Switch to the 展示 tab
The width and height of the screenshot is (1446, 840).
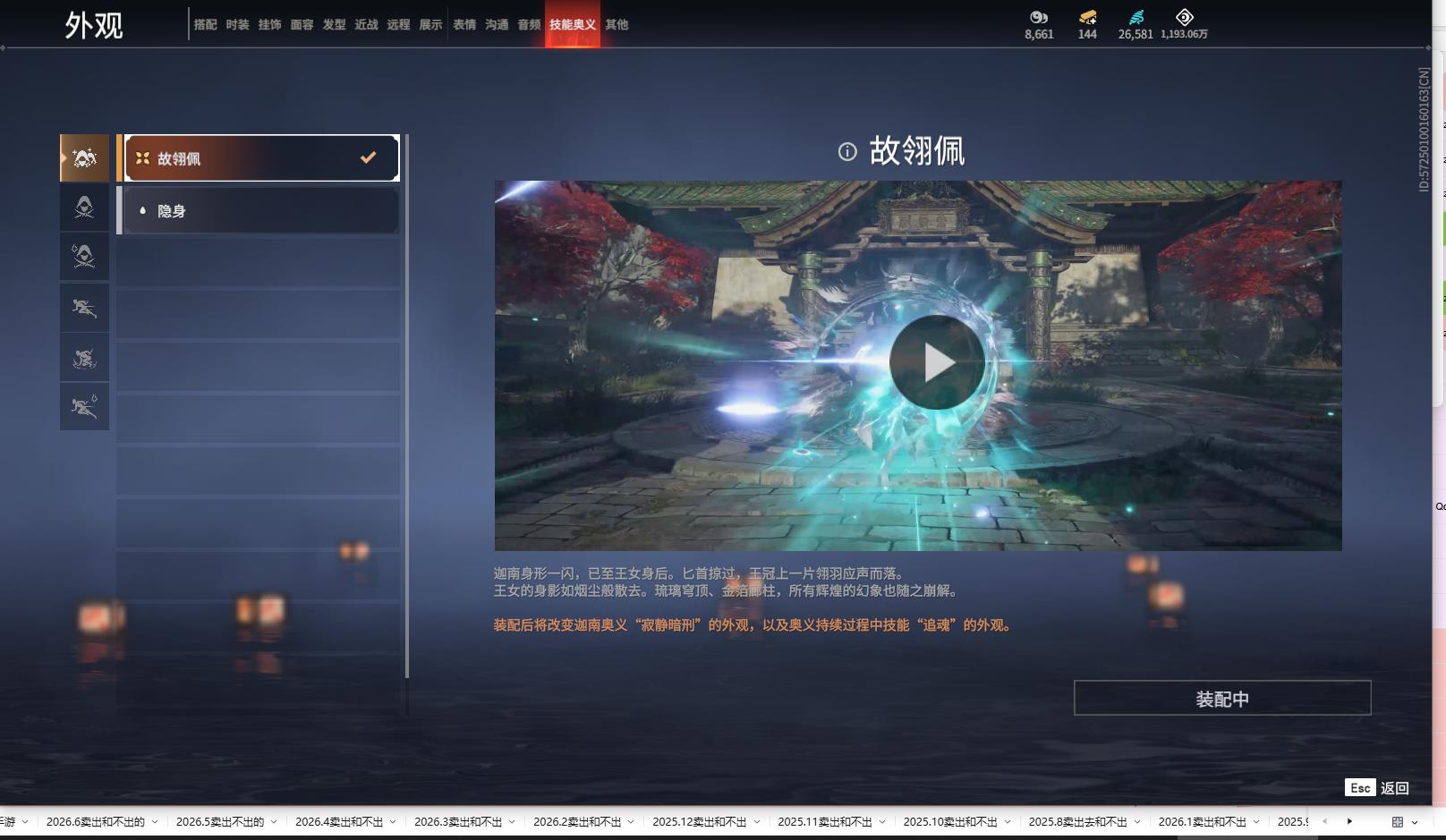(431, 24)
